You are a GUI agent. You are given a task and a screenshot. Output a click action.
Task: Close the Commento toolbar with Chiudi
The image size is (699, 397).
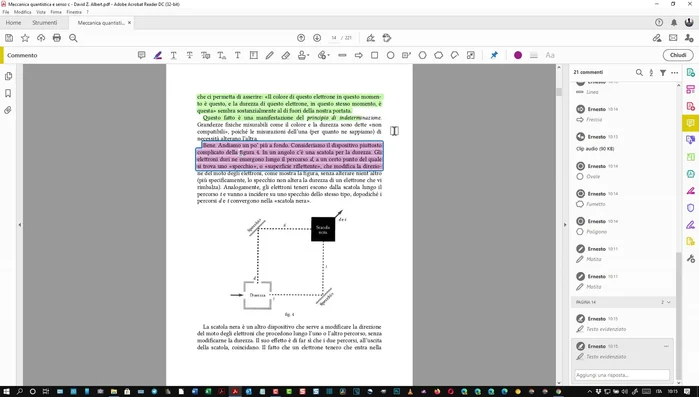[x=678, y=55]
